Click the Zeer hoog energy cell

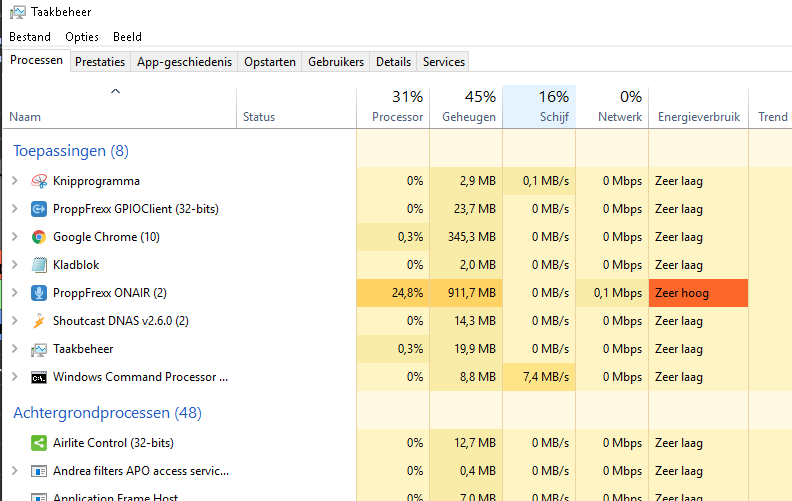(x=699, y=293)
